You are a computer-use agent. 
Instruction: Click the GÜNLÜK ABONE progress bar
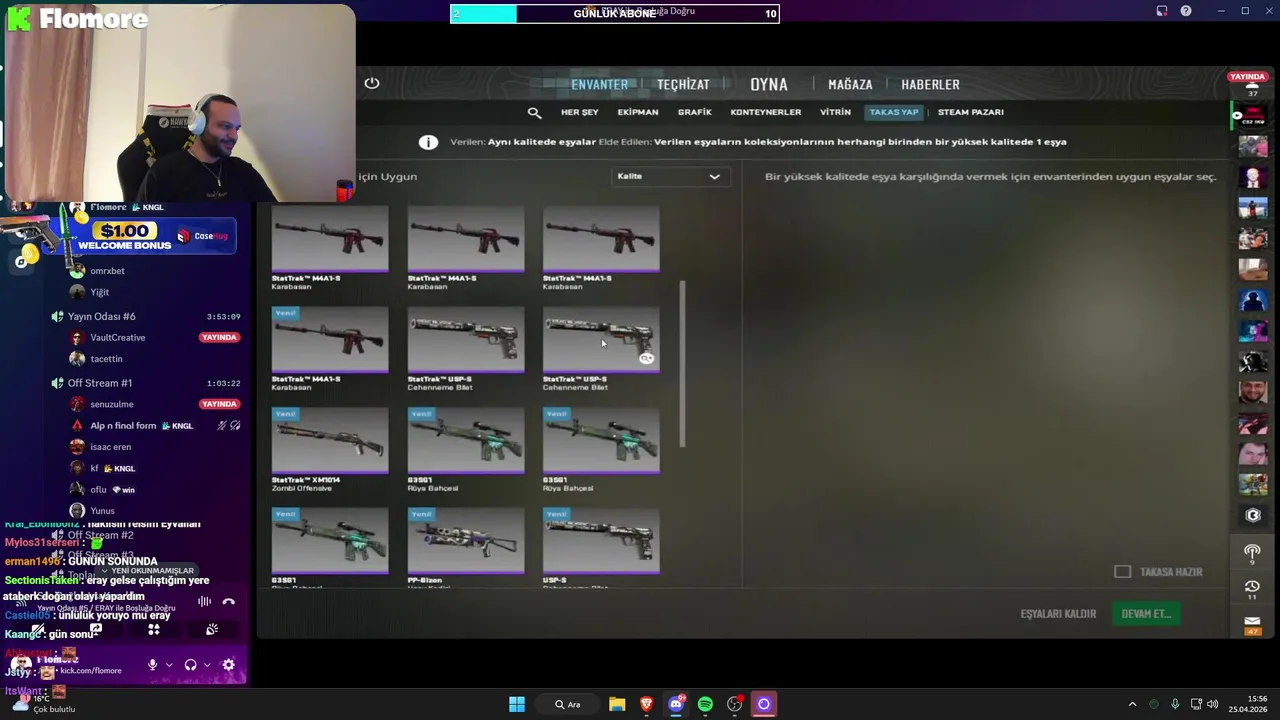pos(615,13)
